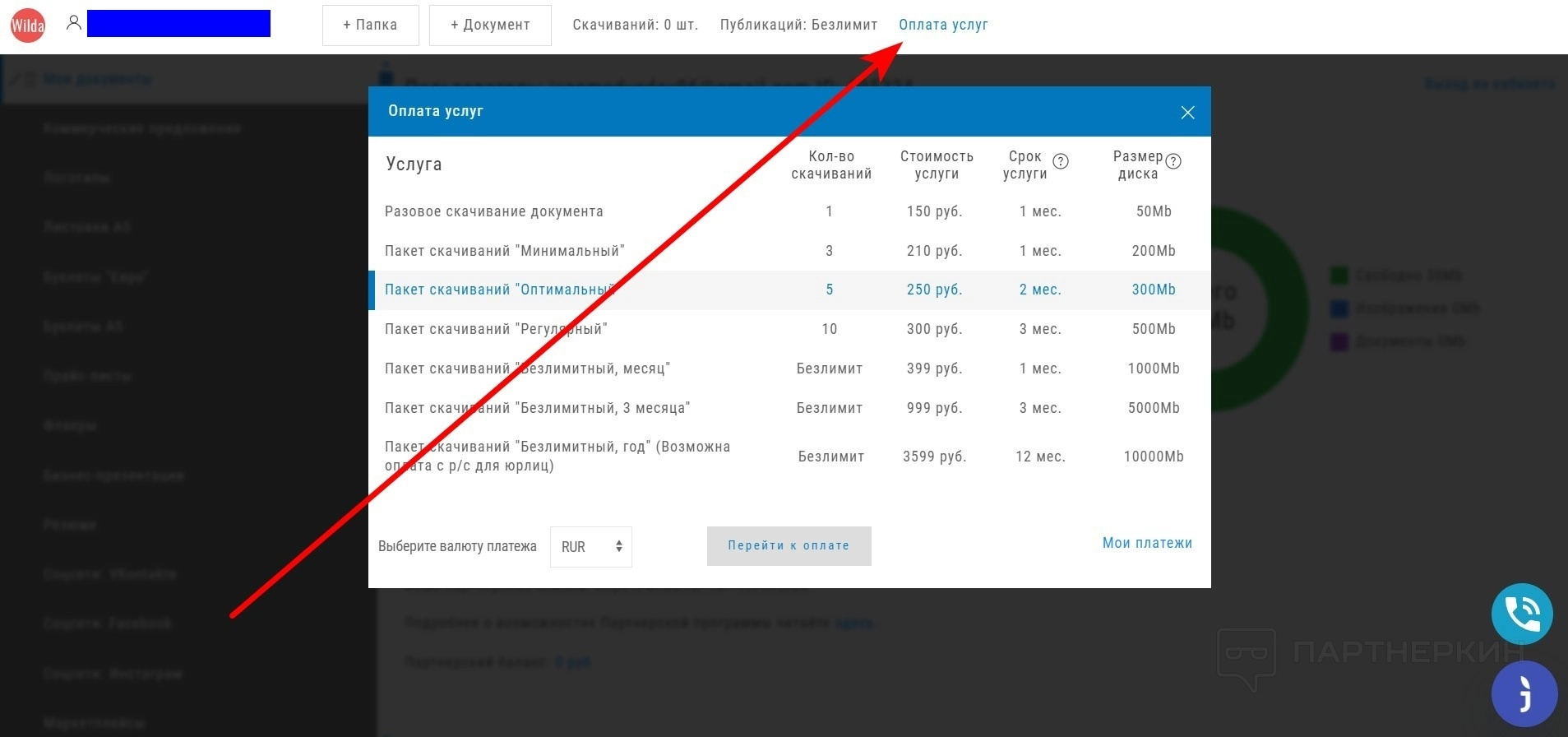The width and height of the screenshot is (1568, 737).
Task: Click the "5000Mb" disk size cell
Action: click(1154, 408)
